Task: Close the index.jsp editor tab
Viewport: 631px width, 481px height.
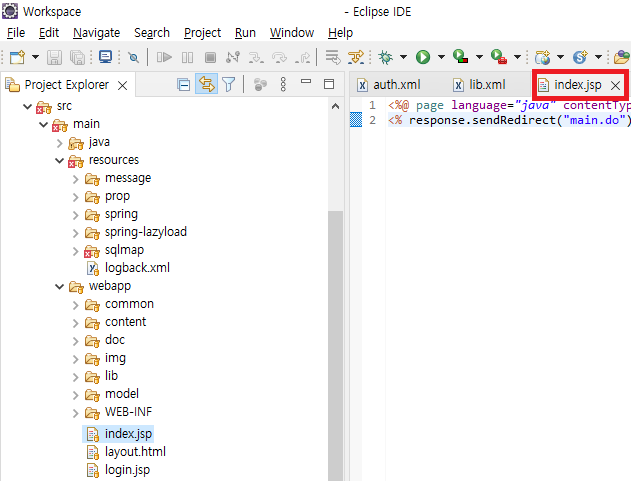Action: click(615, 86)
